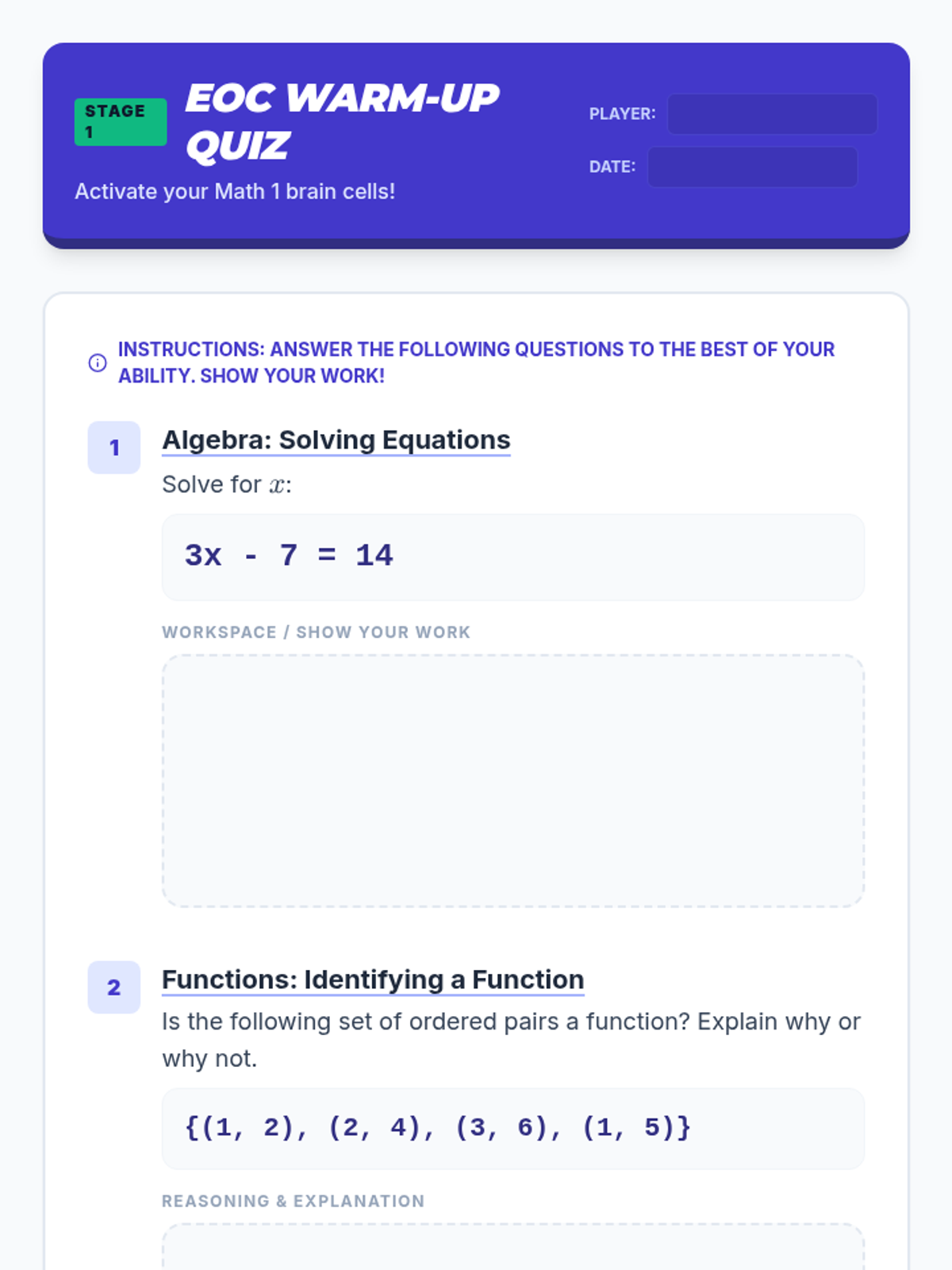Image resolution: width=952 pixels, height=1270 pixels.
Task: Click the "Reasoning & Explanation" label
Action: [x=293, y=1202]
